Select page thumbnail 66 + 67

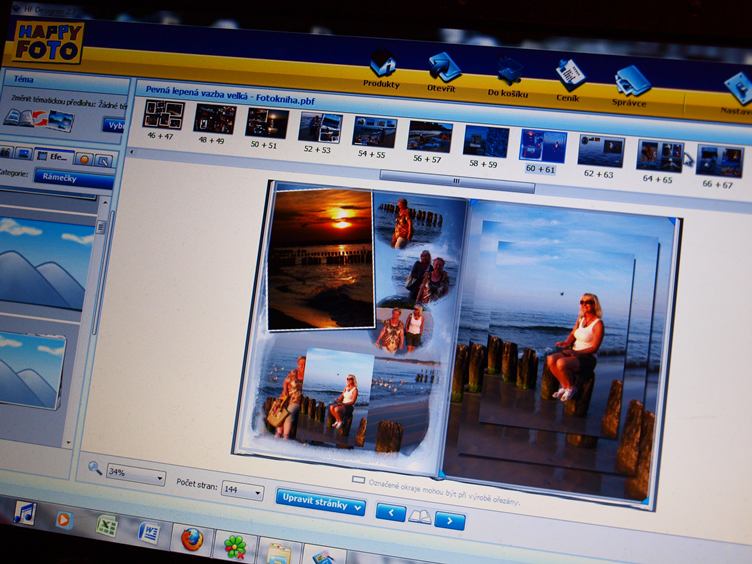point(719,162)
